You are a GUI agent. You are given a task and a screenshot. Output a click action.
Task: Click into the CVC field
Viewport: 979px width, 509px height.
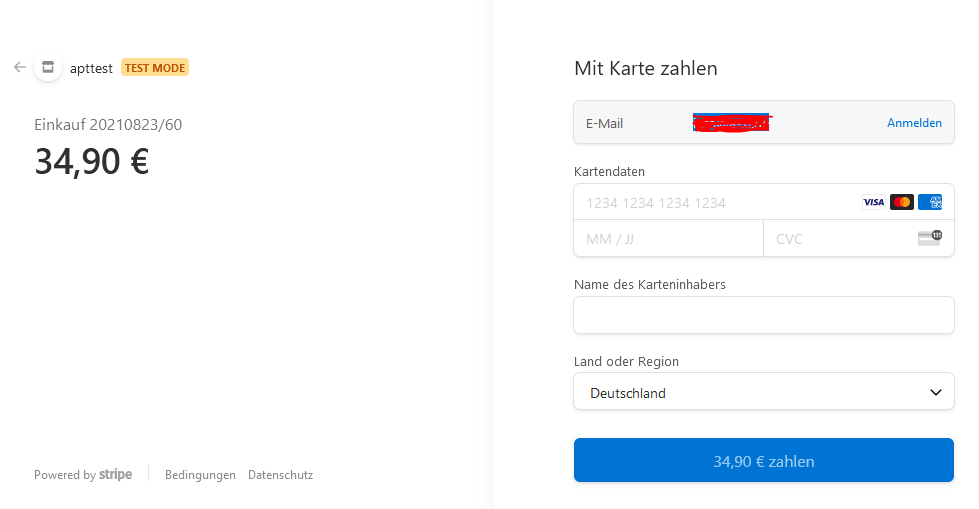(x=840, y=238)
